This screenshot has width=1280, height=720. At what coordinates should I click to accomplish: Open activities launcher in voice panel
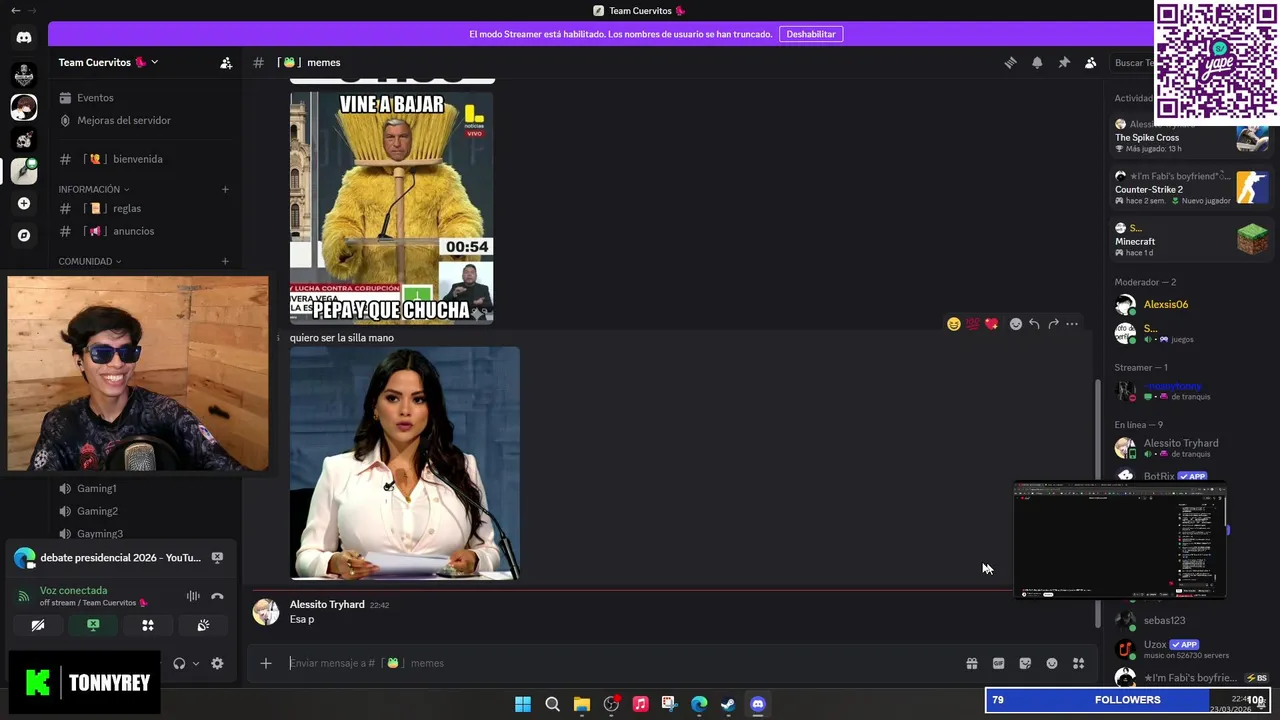pos(148,625)
